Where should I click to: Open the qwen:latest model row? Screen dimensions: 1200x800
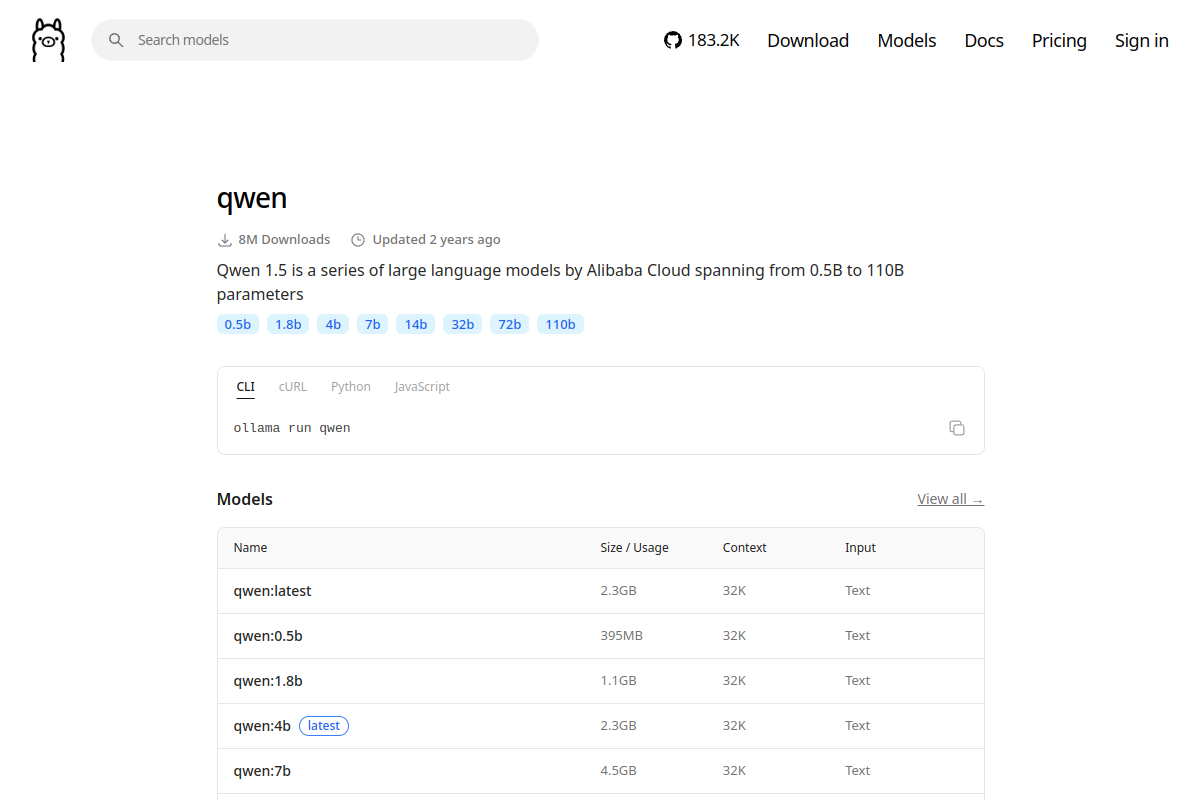pos(601,591)
